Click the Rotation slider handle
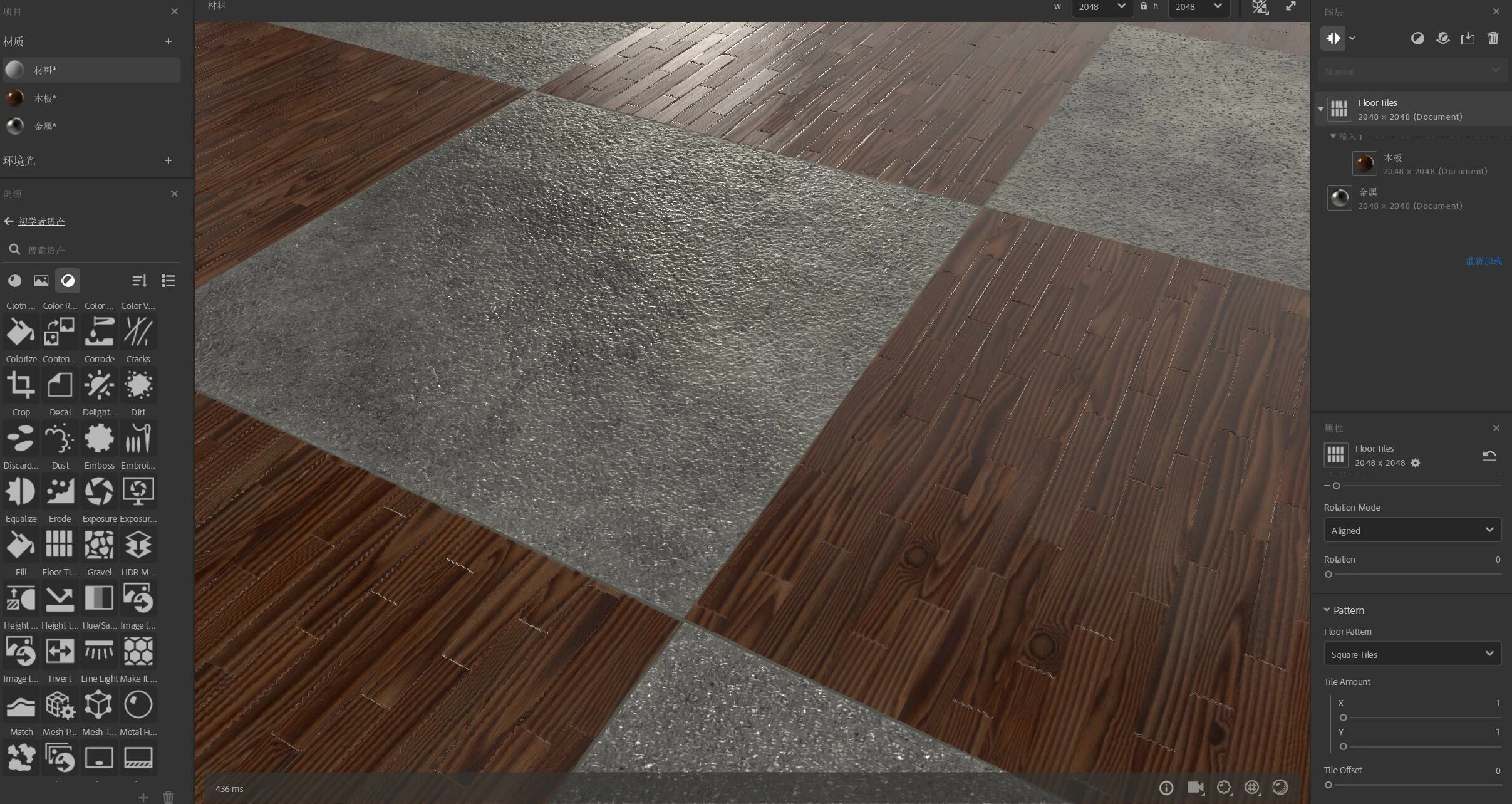 (1328, 574)
